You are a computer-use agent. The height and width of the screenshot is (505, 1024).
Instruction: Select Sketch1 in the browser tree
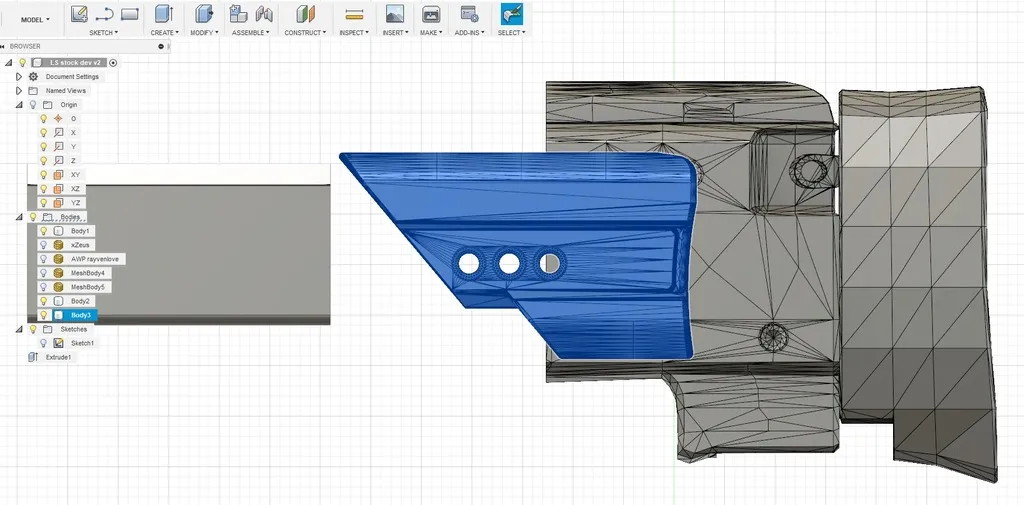(x=82, y=343)
